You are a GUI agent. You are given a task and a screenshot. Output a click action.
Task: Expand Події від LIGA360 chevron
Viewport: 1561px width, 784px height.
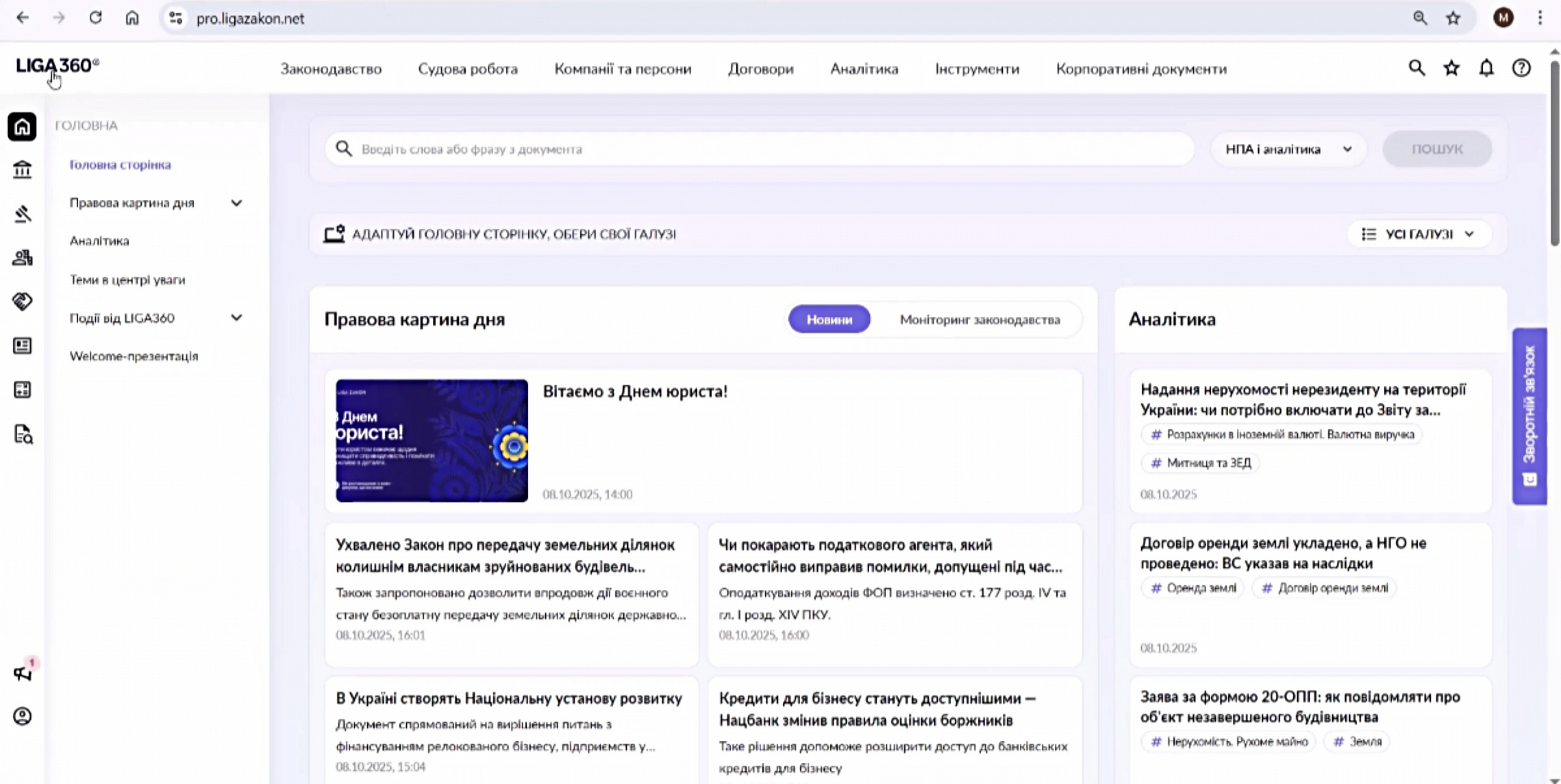pos(236,317)
